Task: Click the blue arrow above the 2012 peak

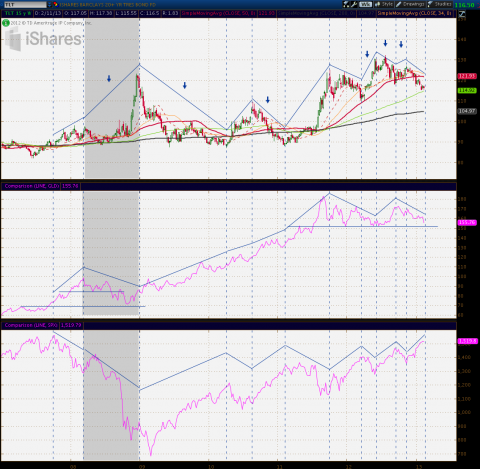Action: (385, 43)
